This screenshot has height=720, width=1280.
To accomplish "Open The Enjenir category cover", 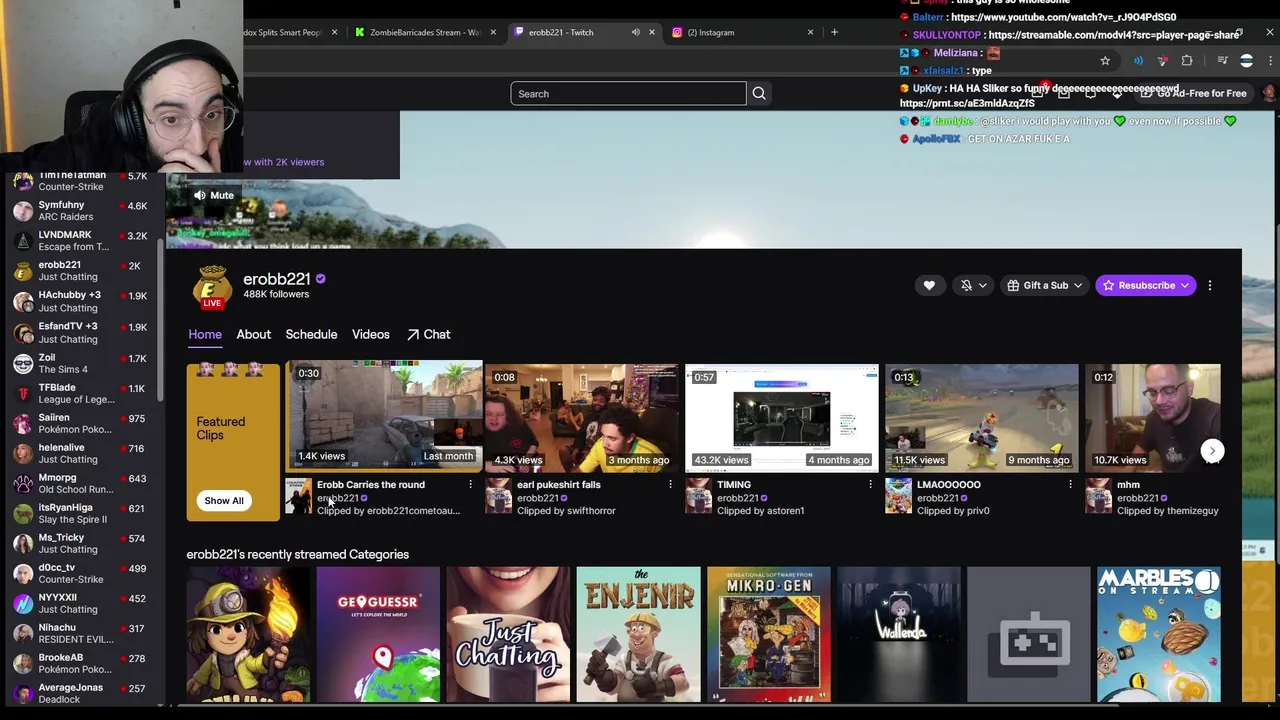I will [638, 634].
